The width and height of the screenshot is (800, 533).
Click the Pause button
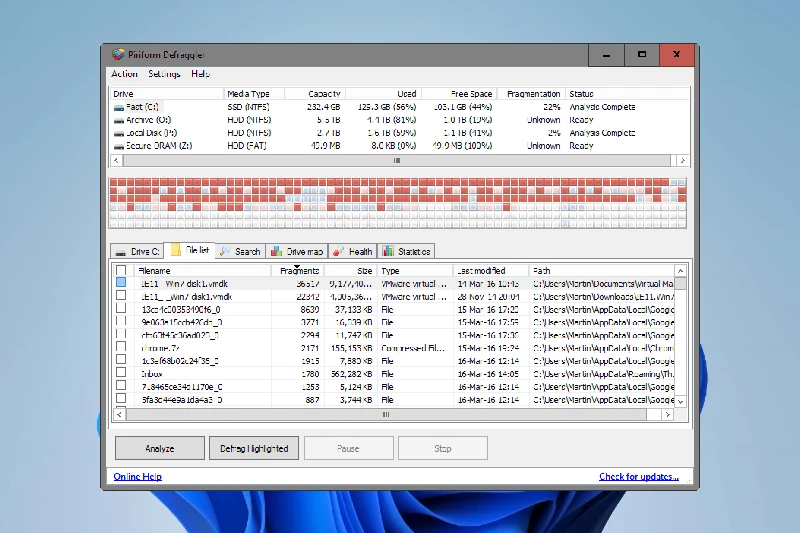tap(348, 448)
